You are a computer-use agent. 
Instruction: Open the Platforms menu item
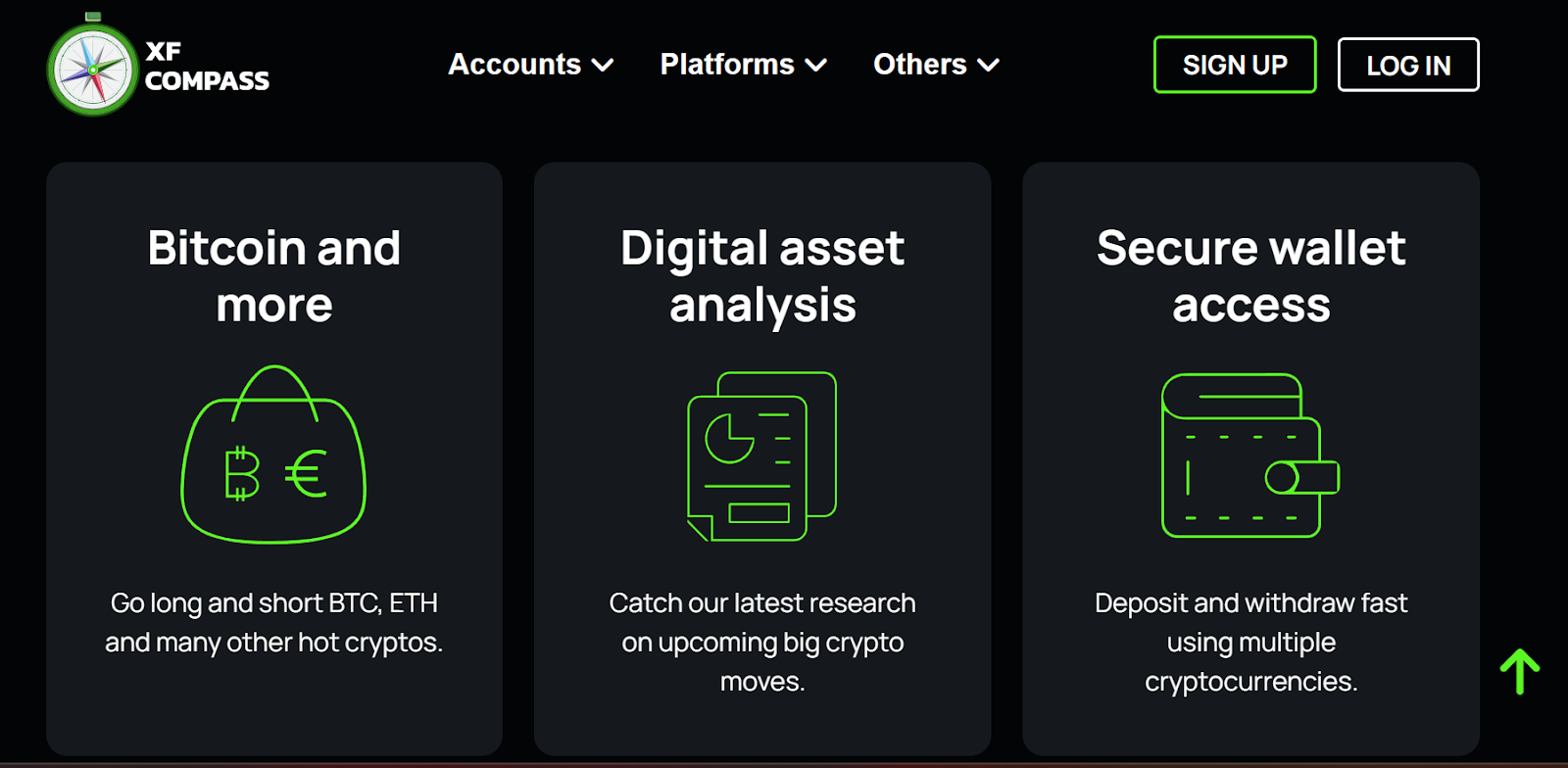(x=727, y=65)
